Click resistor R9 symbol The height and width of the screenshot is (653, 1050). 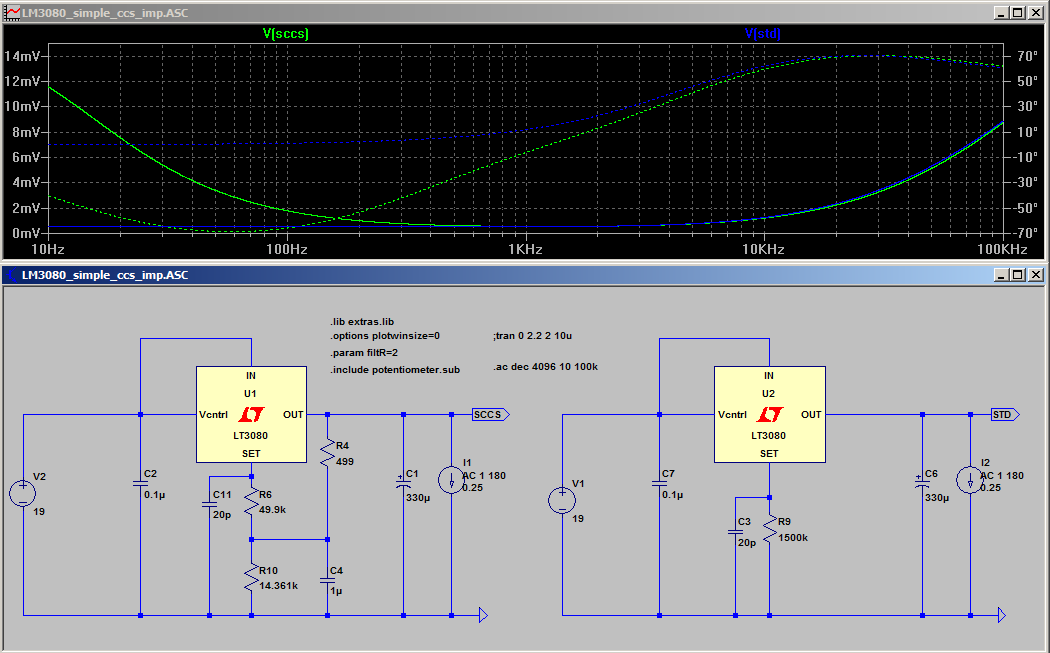click(x=769, y=528)
